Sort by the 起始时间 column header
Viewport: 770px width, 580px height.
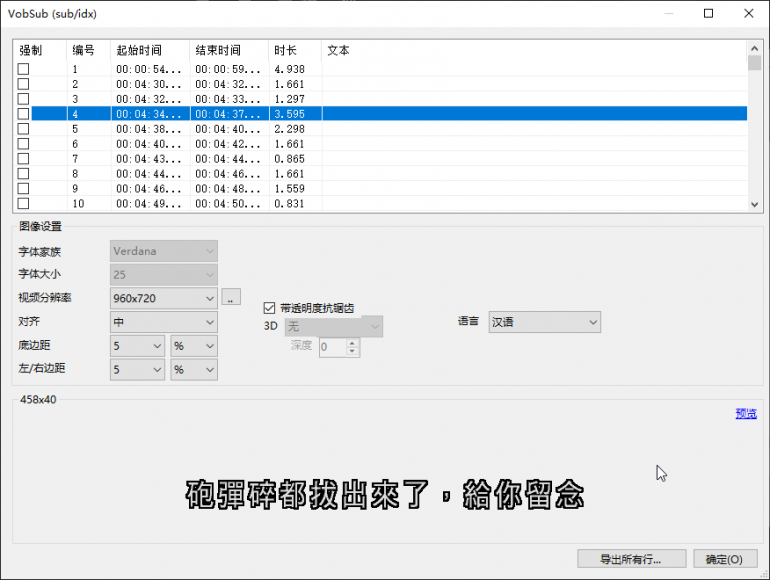pyautogui.click(x=150, y=50)
